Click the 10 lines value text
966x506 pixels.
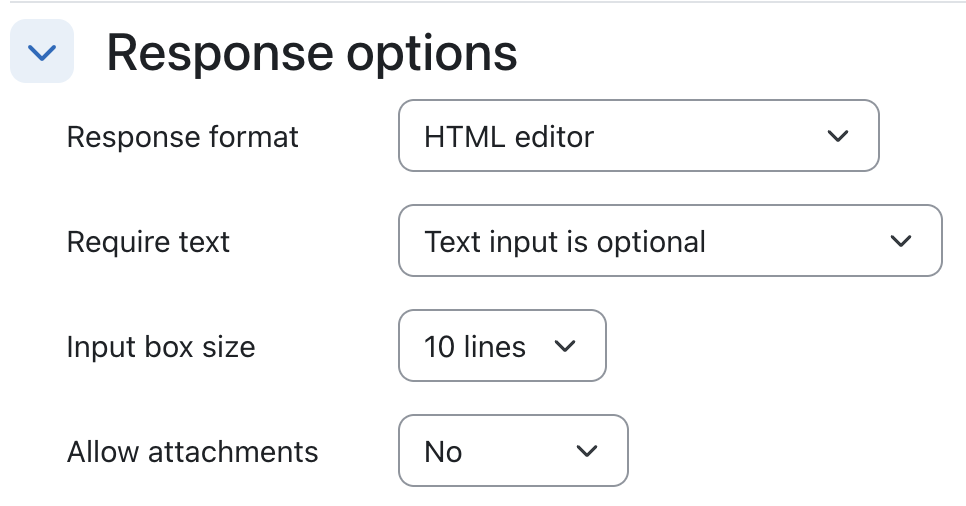tap(475, 346)
